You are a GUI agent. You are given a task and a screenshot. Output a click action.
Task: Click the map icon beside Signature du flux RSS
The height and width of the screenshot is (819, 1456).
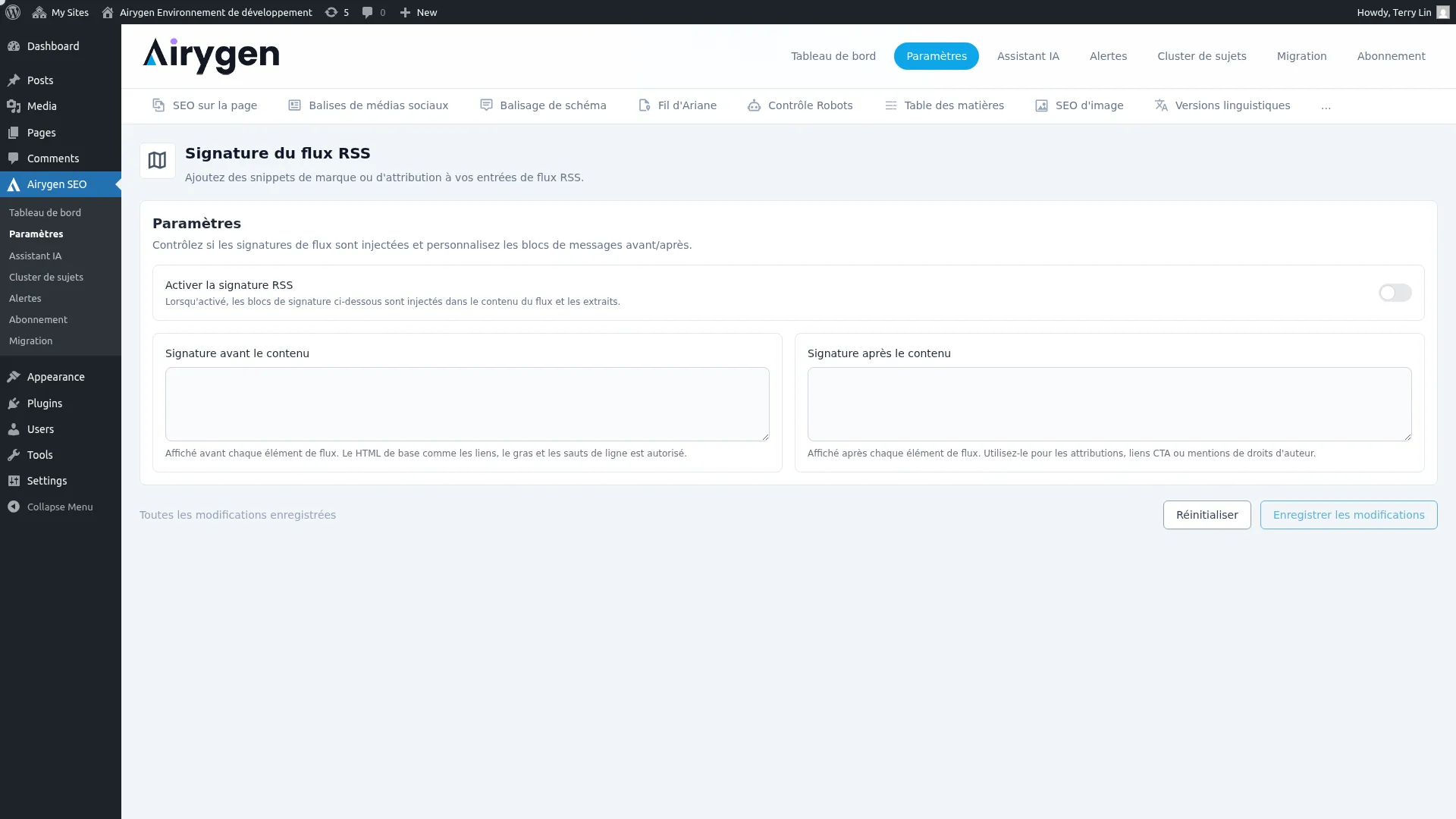(x=157, y=161)
